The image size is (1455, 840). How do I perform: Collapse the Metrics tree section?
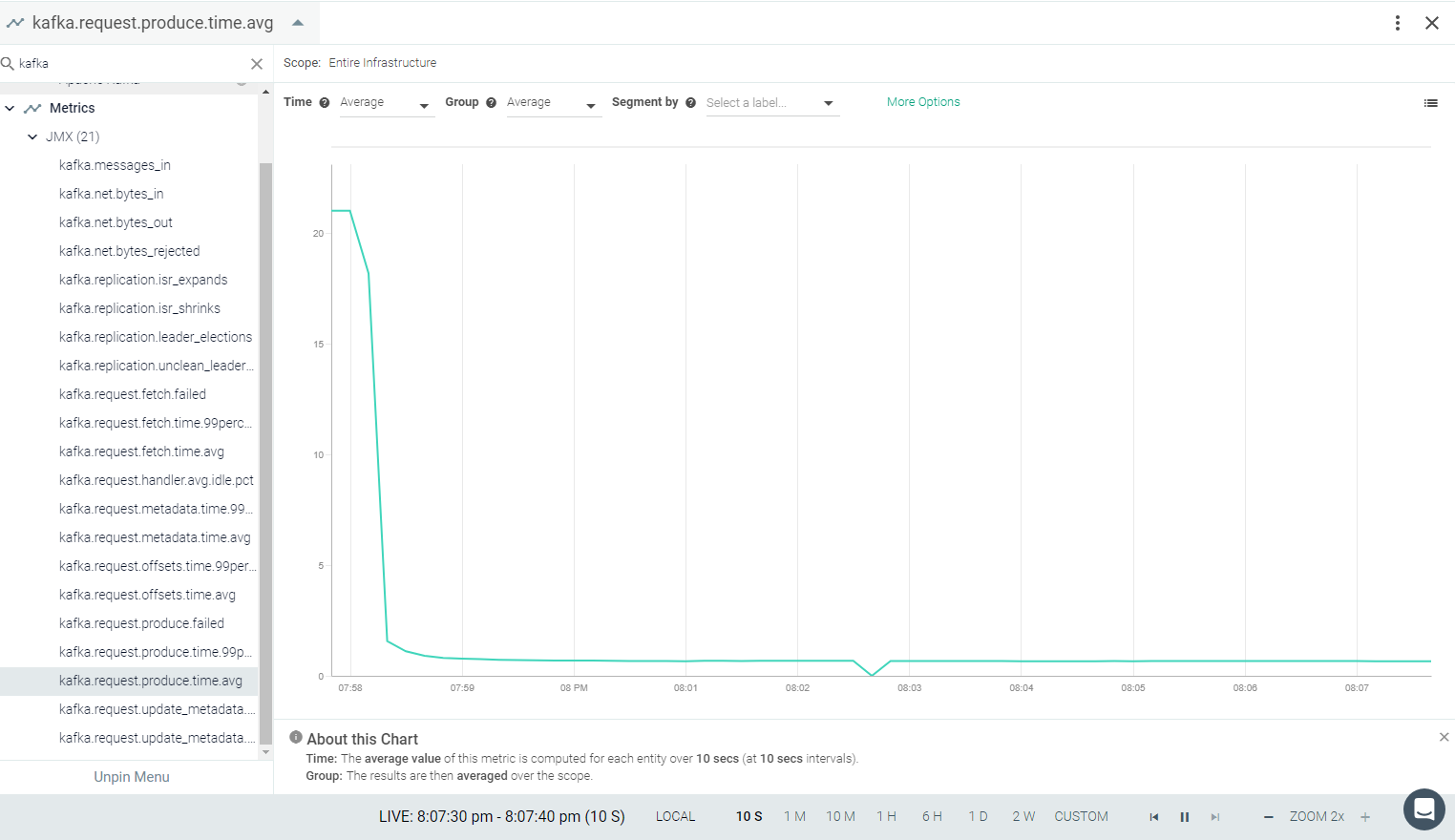coord(10,108)
